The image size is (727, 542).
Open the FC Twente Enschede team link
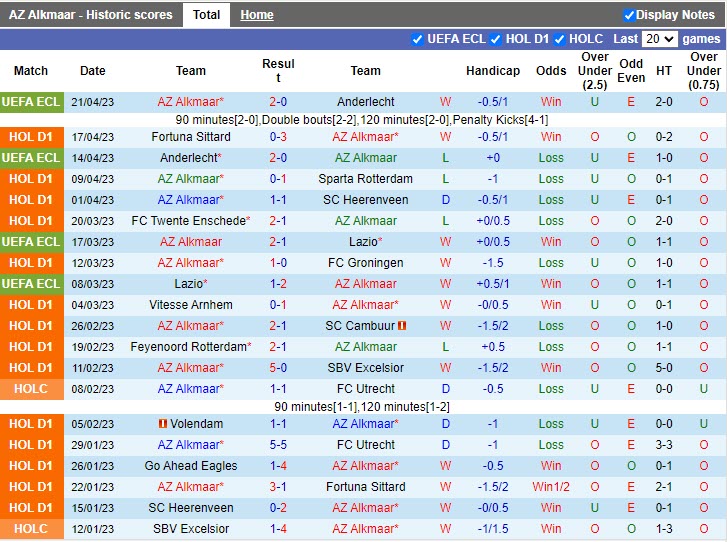coord(188,221)
